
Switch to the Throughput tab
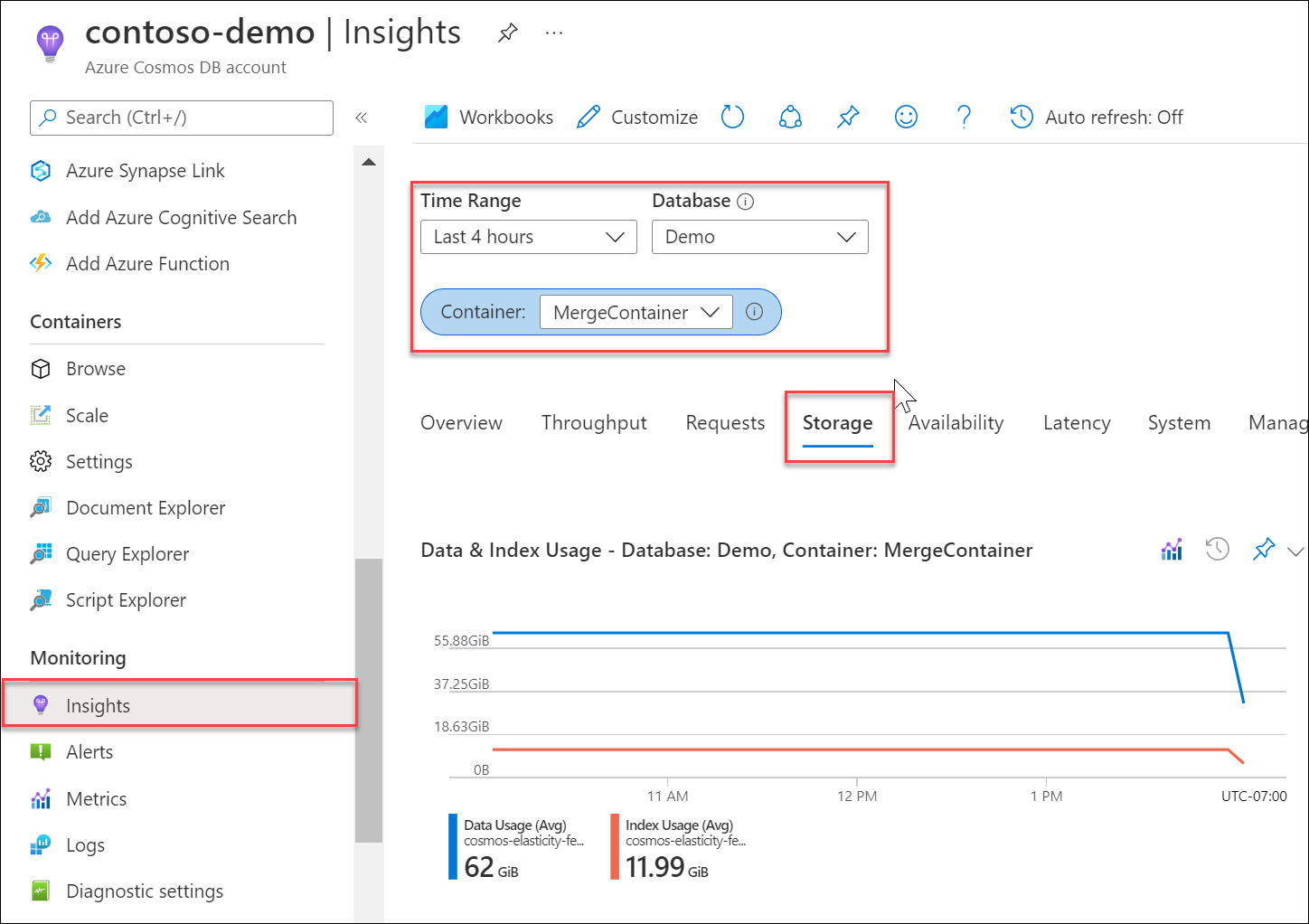[594, 422]
